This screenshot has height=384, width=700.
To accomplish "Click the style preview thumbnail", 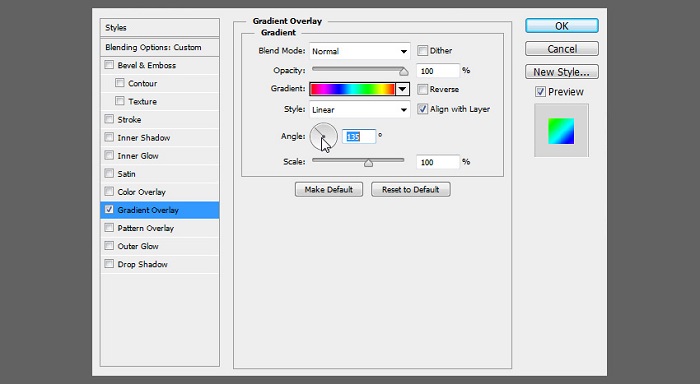I will [561, 131].
